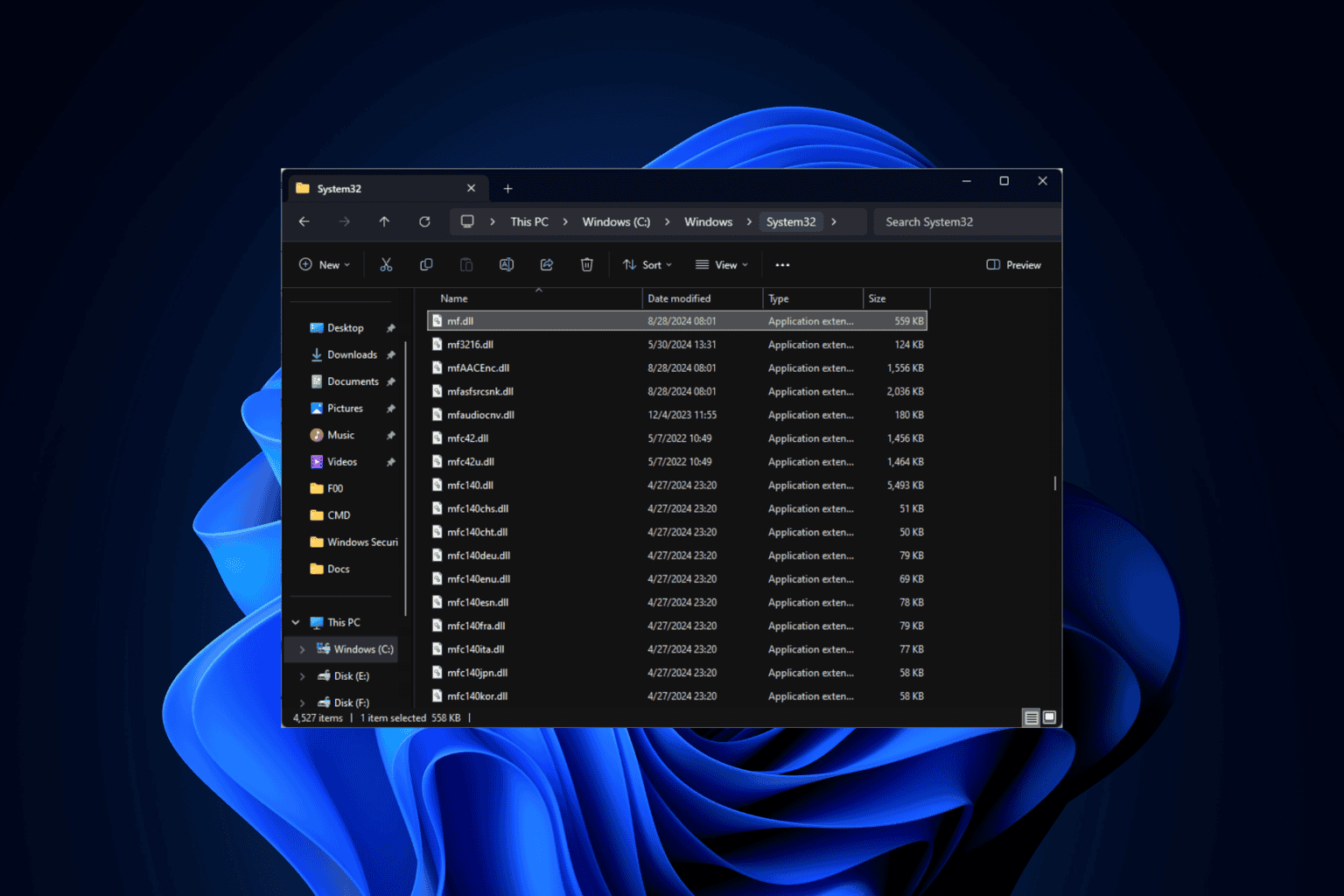Select the mfc42.dll file icon
1344x896 pixels.
(437, 438)
